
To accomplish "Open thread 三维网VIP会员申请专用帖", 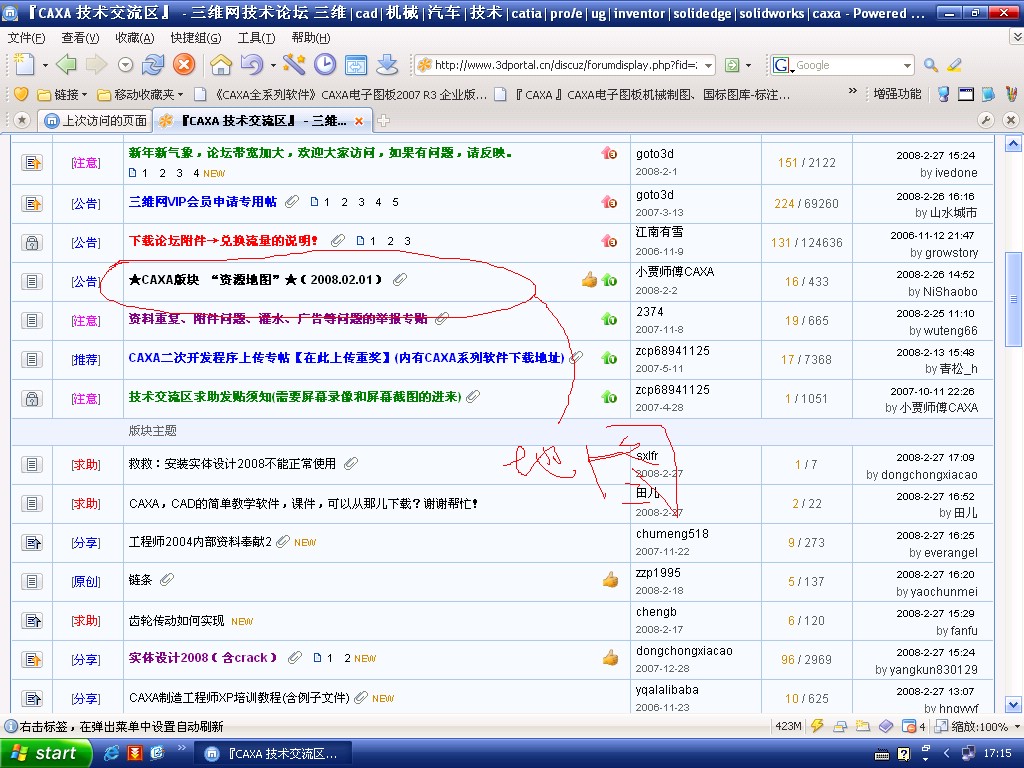I will (x=202, y=202).
